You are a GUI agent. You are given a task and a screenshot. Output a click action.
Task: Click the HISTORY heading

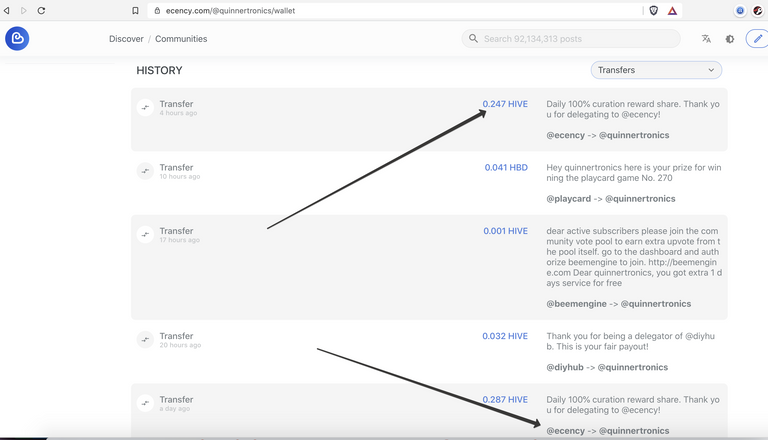click(159, 70)
